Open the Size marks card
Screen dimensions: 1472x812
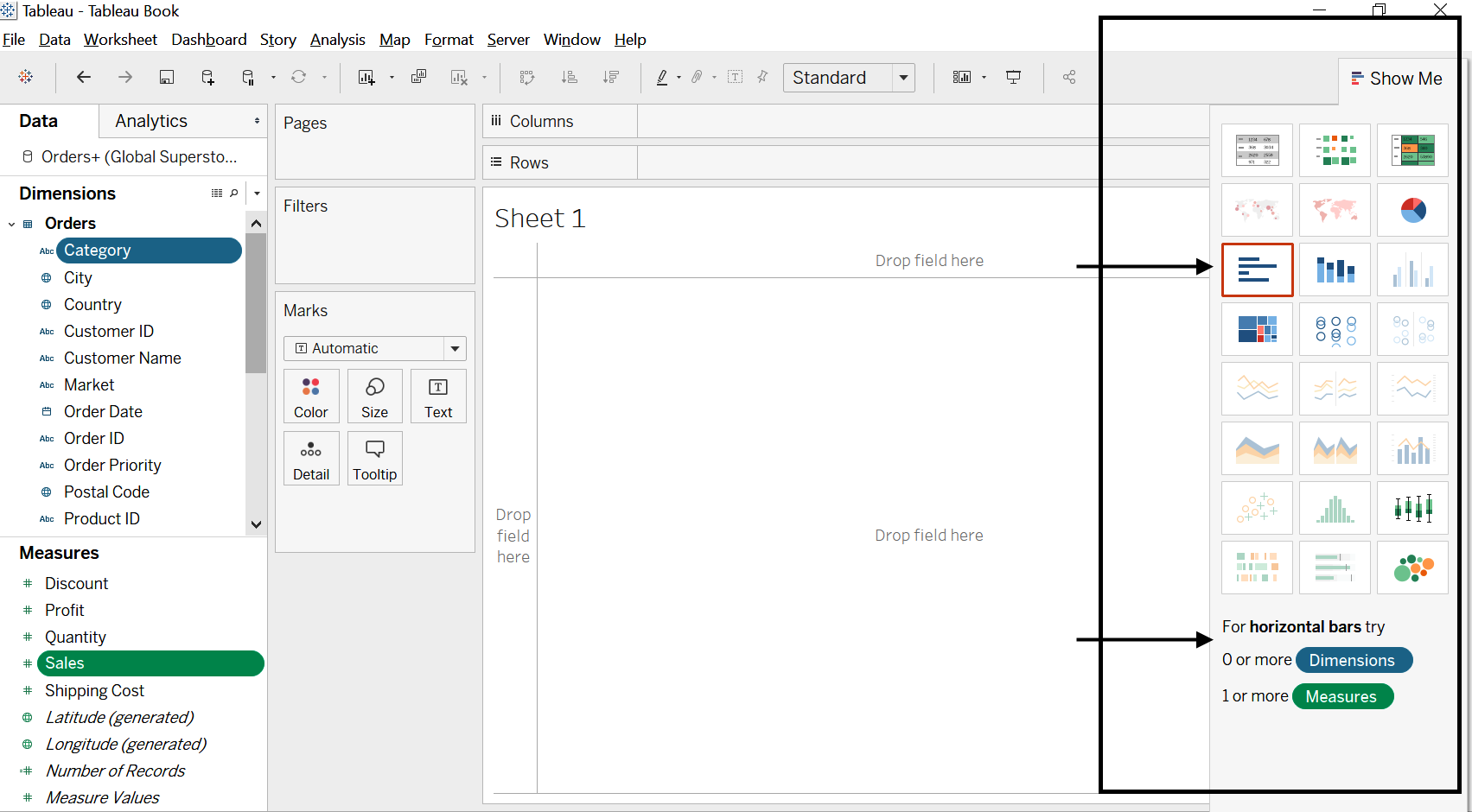375,396
